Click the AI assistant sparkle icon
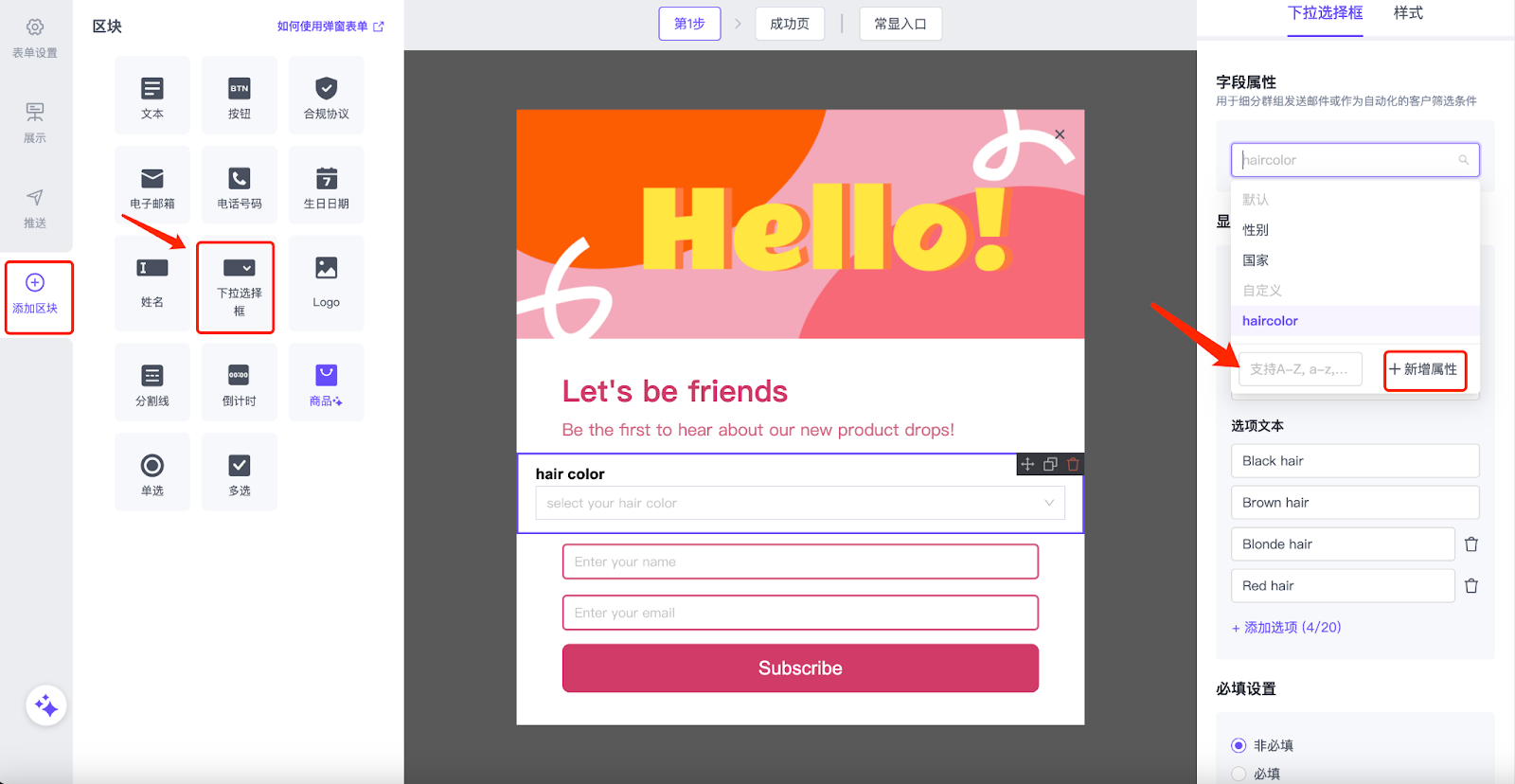This screenshot has width=1515, height=784. (x=45, y=706)
